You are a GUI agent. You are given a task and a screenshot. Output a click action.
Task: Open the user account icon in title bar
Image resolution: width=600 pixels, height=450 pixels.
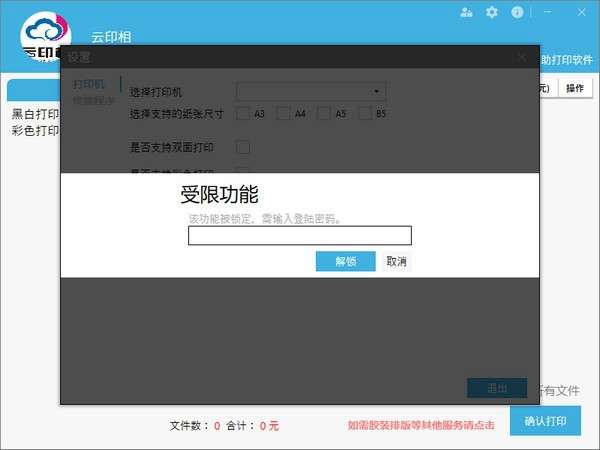click(466, 13)
